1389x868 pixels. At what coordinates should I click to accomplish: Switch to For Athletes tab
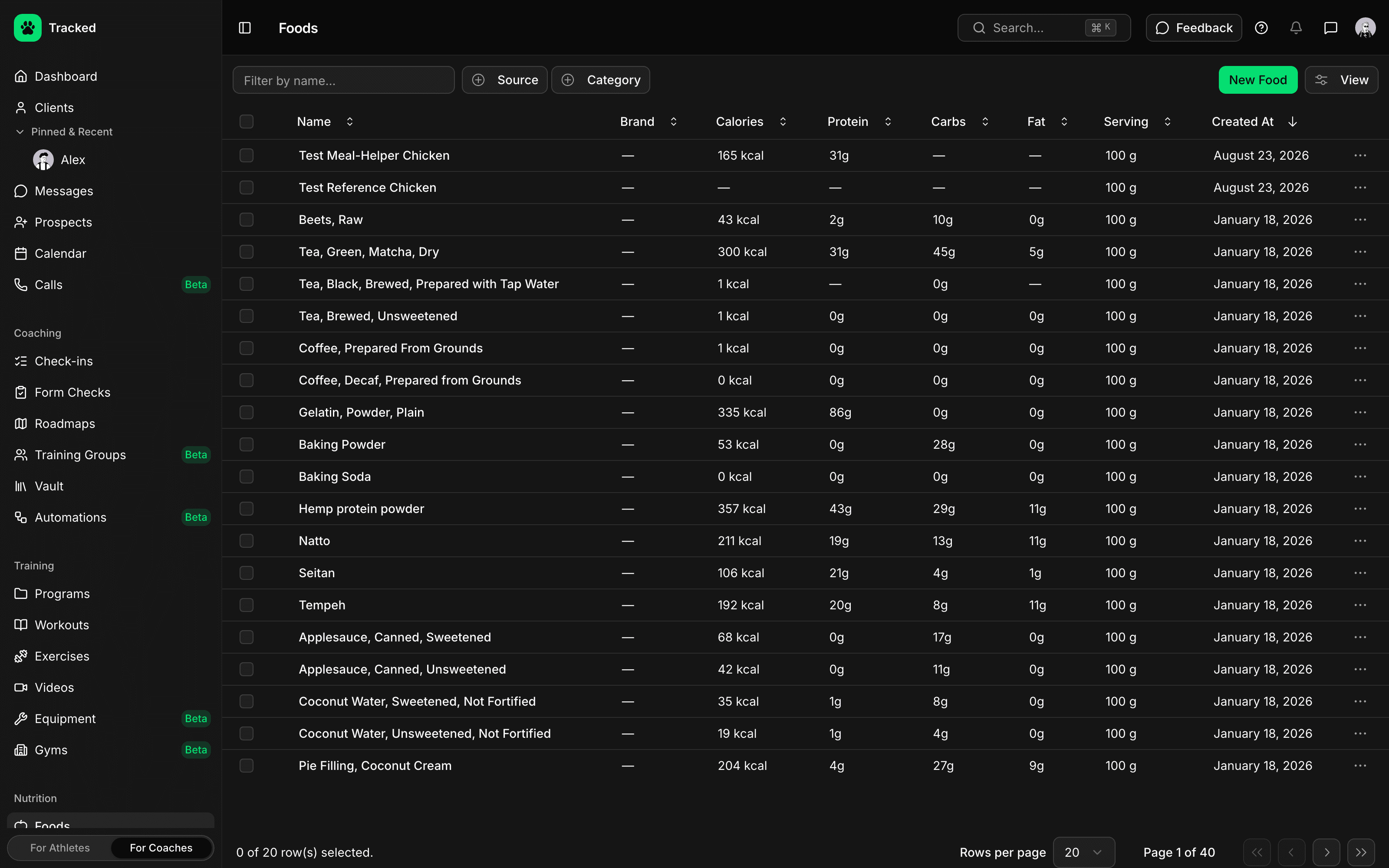(60, 848)
